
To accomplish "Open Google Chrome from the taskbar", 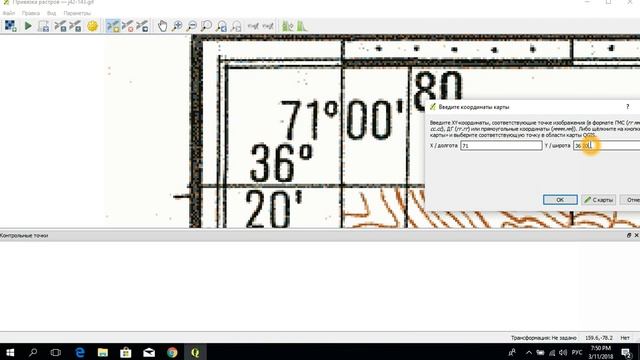I will [172, 352].
